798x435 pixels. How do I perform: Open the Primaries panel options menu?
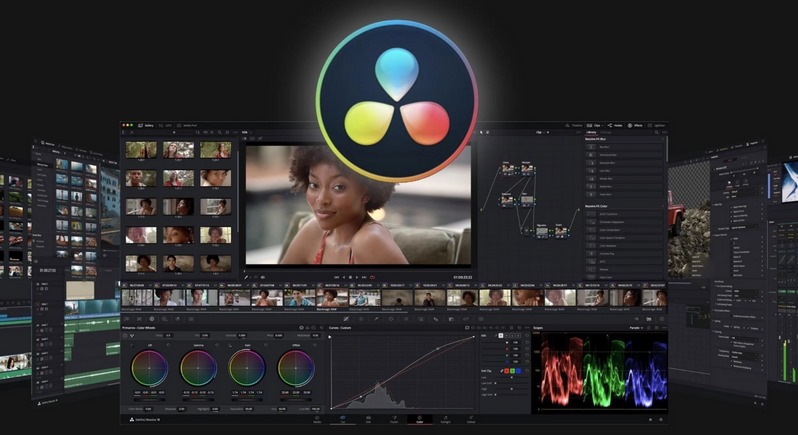click(x=322, y=328)
